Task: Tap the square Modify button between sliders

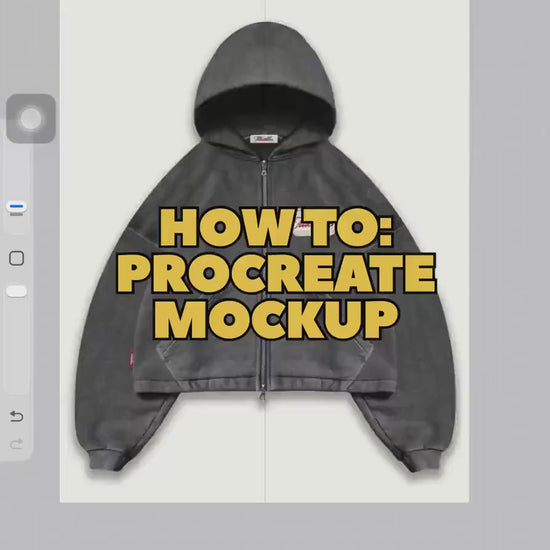Action: 16,258
